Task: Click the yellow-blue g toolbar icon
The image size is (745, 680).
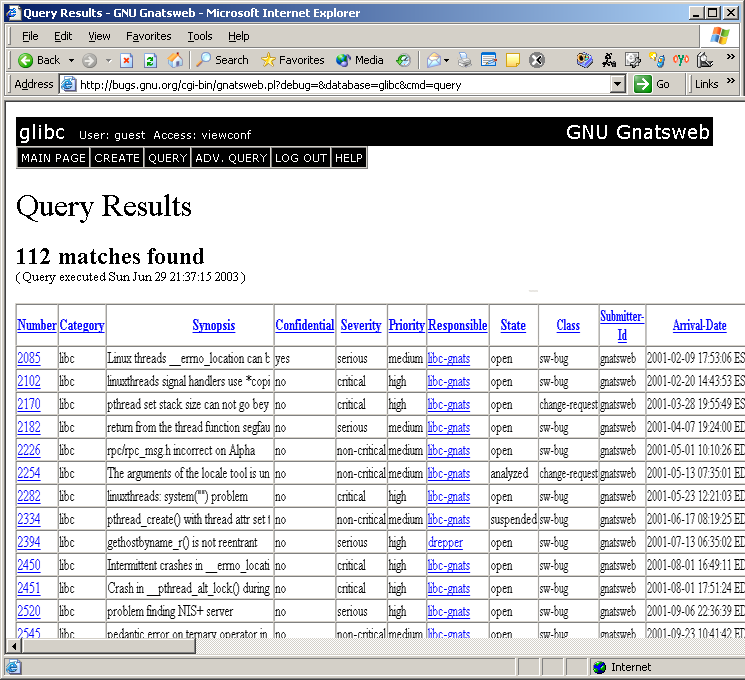Action: point(657,60)
